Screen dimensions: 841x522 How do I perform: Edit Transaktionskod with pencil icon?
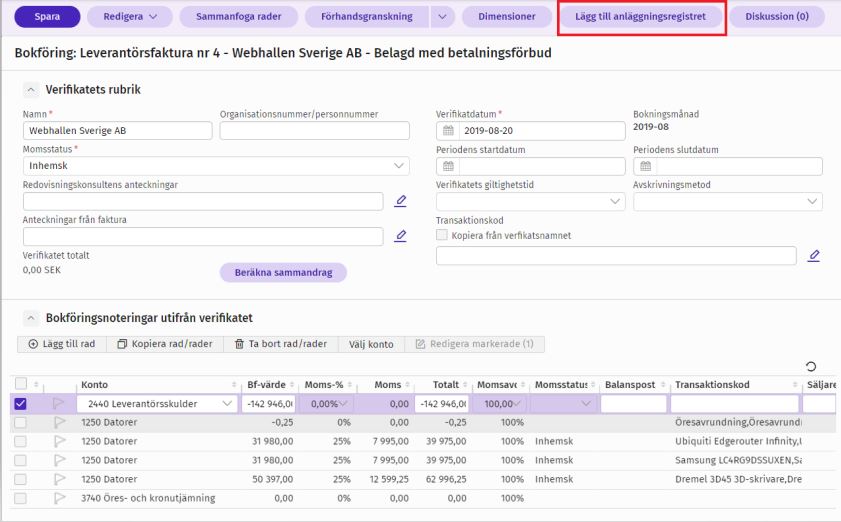coord(814,256)
